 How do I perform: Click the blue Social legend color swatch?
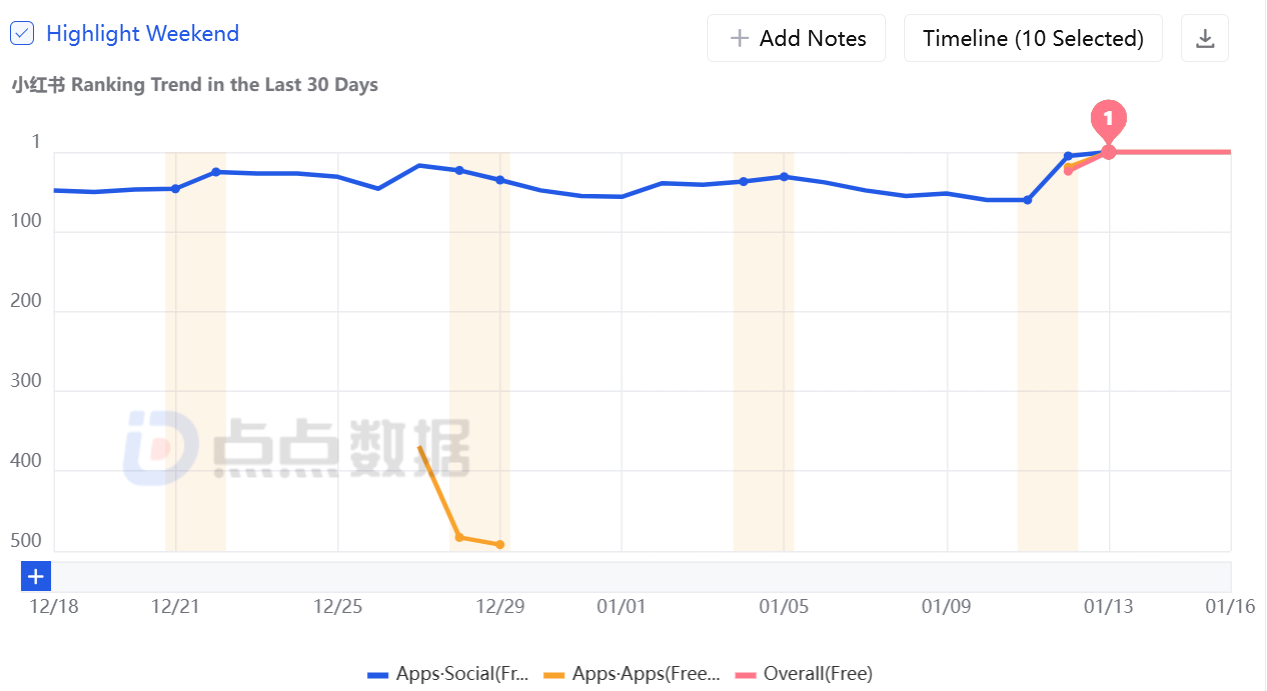(378, 675)
